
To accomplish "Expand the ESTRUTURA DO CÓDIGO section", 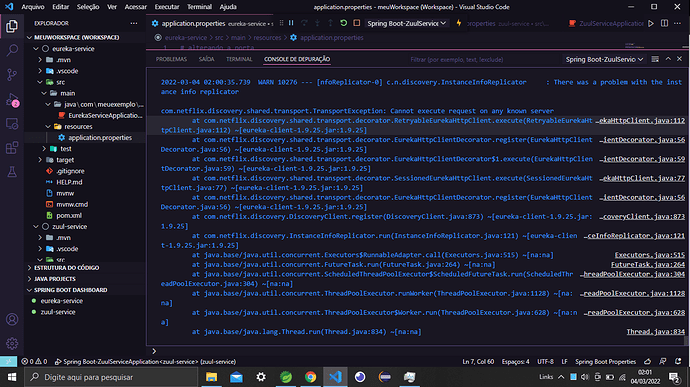I will click(x=66, y=268).
